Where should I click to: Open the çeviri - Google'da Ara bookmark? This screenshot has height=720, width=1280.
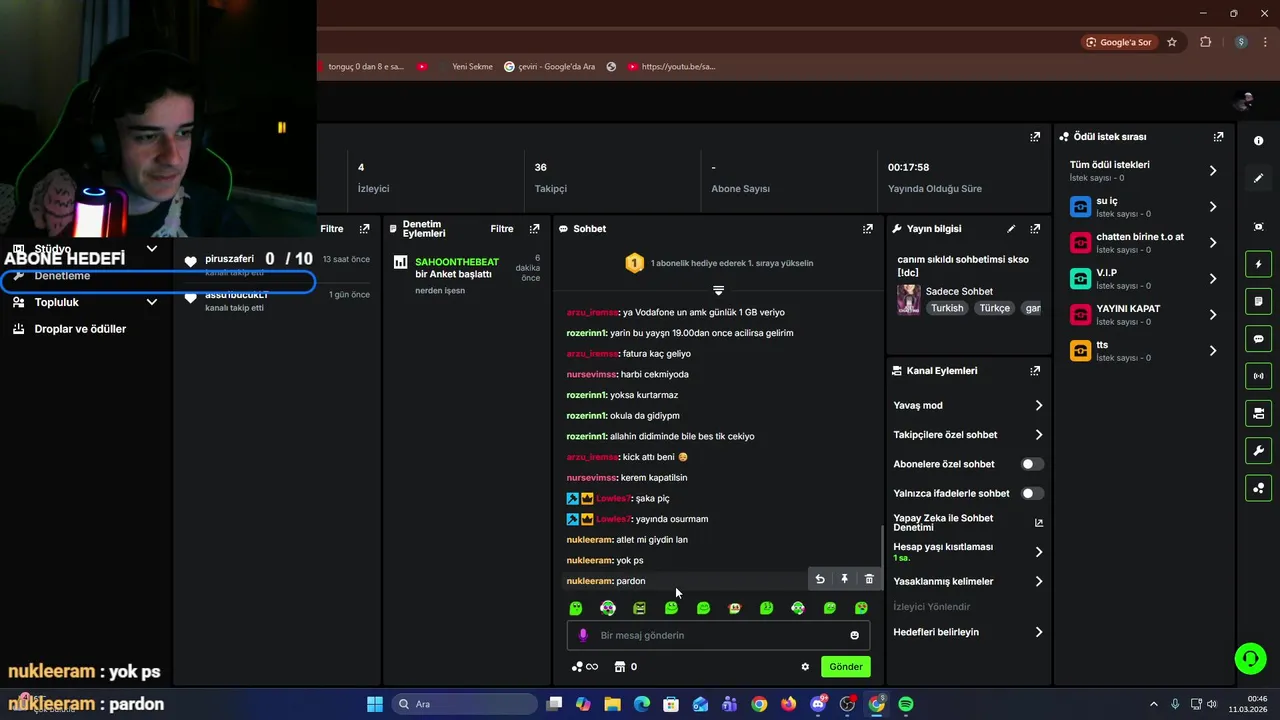coord(549,67)
